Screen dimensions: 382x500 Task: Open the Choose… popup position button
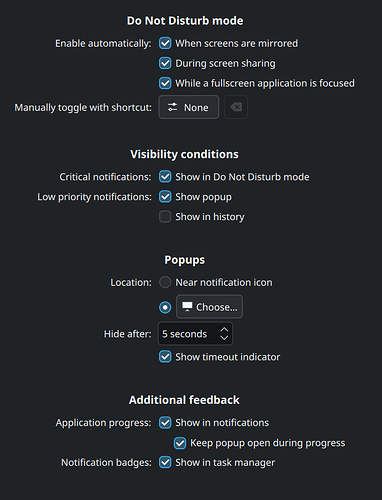pyautogui.click(x=209, y=307)
